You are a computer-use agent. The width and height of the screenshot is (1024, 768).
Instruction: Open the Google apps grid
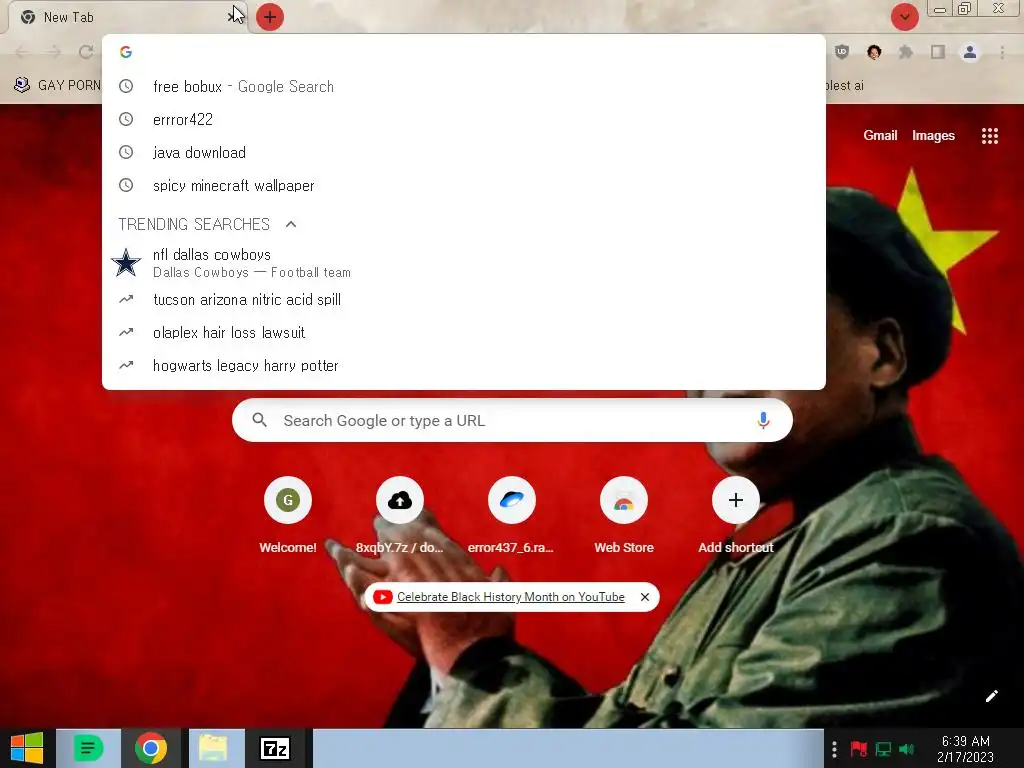coord(989,135)
